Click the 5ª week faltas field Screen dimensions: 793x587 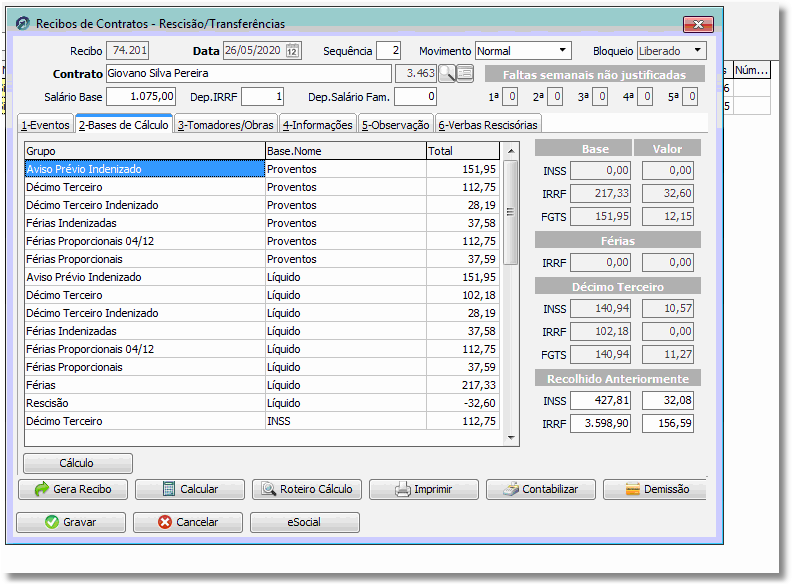coord(690,97)
